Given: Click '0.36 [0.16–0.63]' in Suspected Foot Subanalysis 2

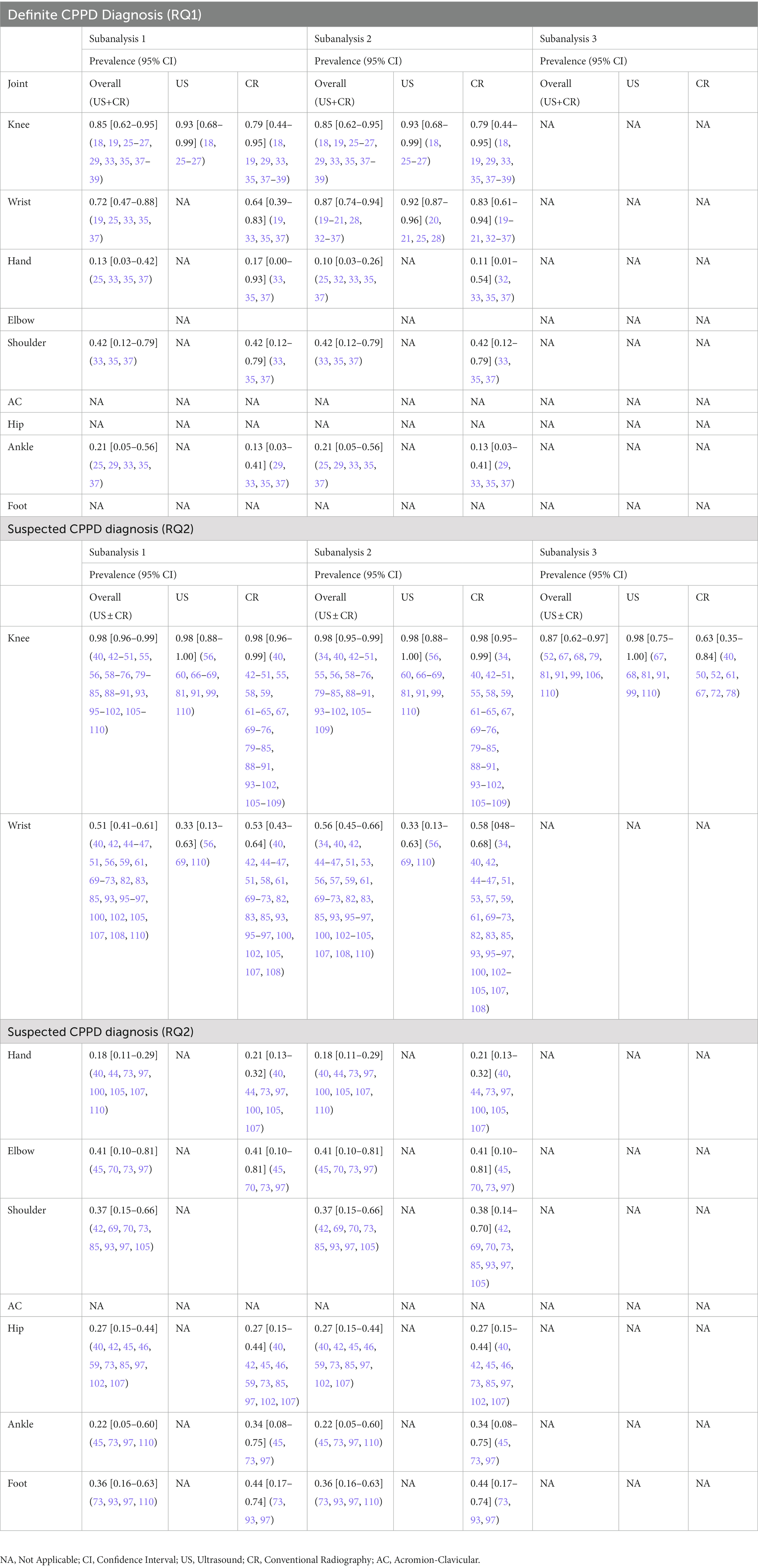Looking at the screenshot, I should pos(348,1483).
